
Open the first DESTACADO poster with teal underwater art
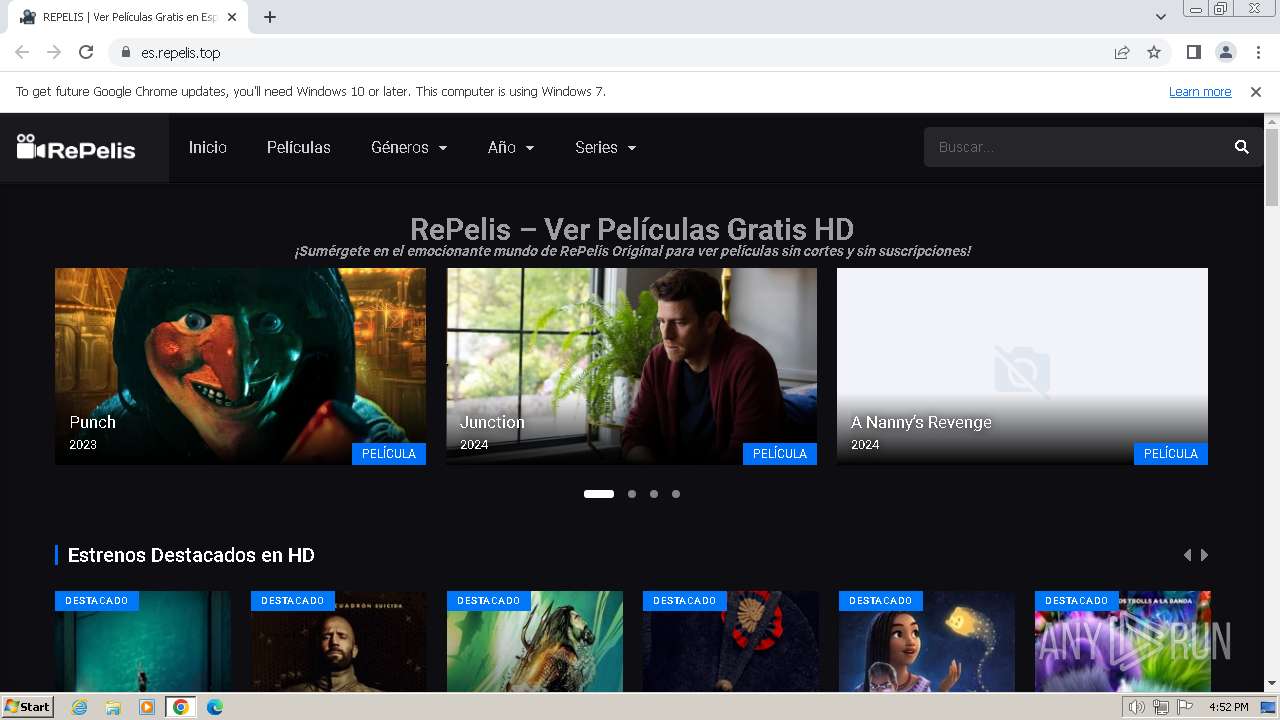pyautogui.click(x=143, y=641)
